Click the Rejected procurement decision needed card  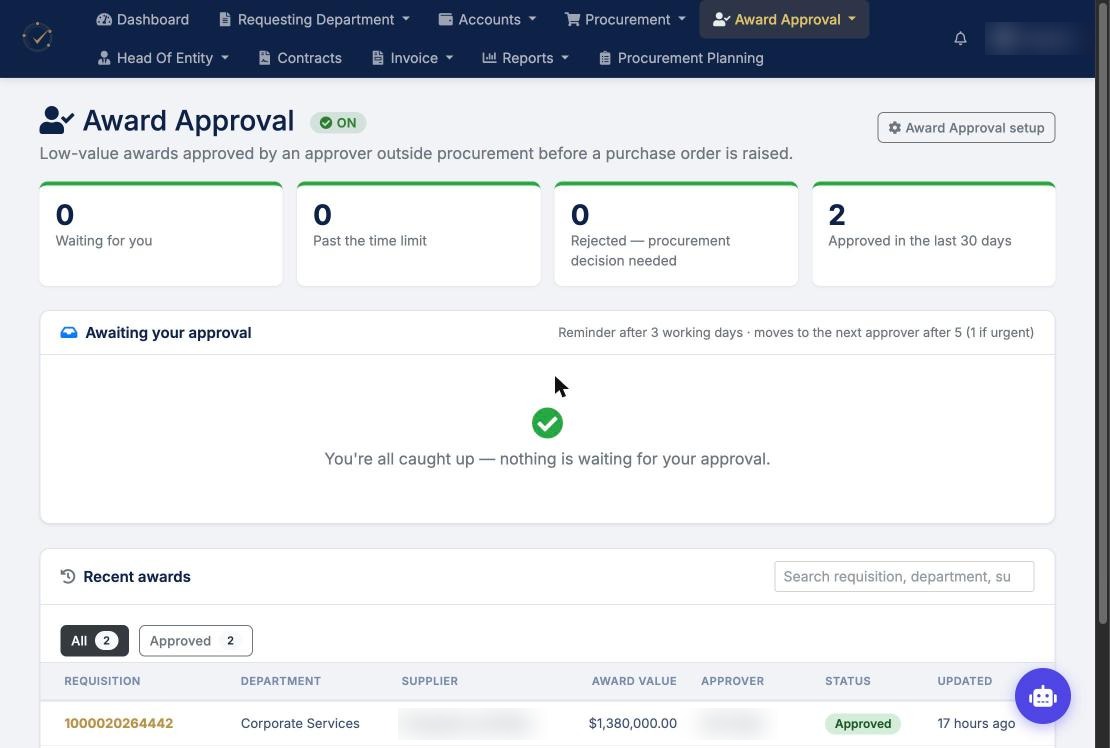click(x=676, y=234)
